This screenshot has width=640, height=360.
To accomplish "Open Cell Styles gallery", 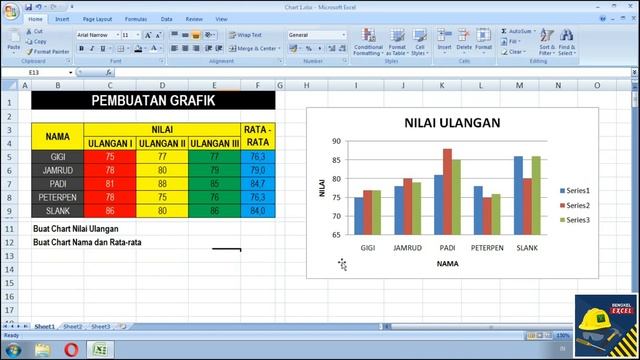I will tap(419, 42).
